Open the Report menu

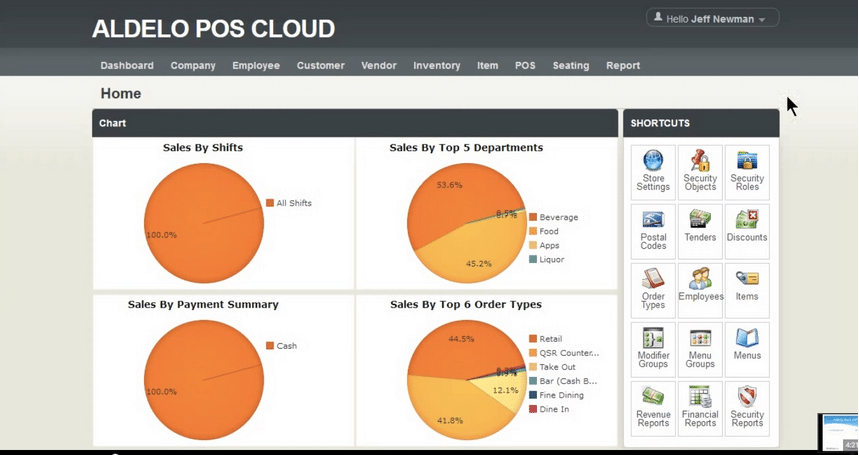pos(623,65)
